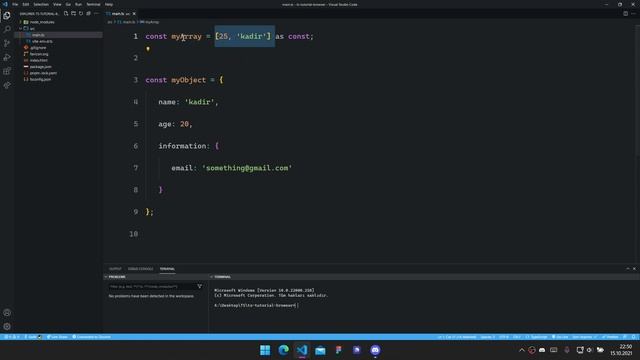
Task: Select the main.ts editor tab
Action: pos(120,14)
